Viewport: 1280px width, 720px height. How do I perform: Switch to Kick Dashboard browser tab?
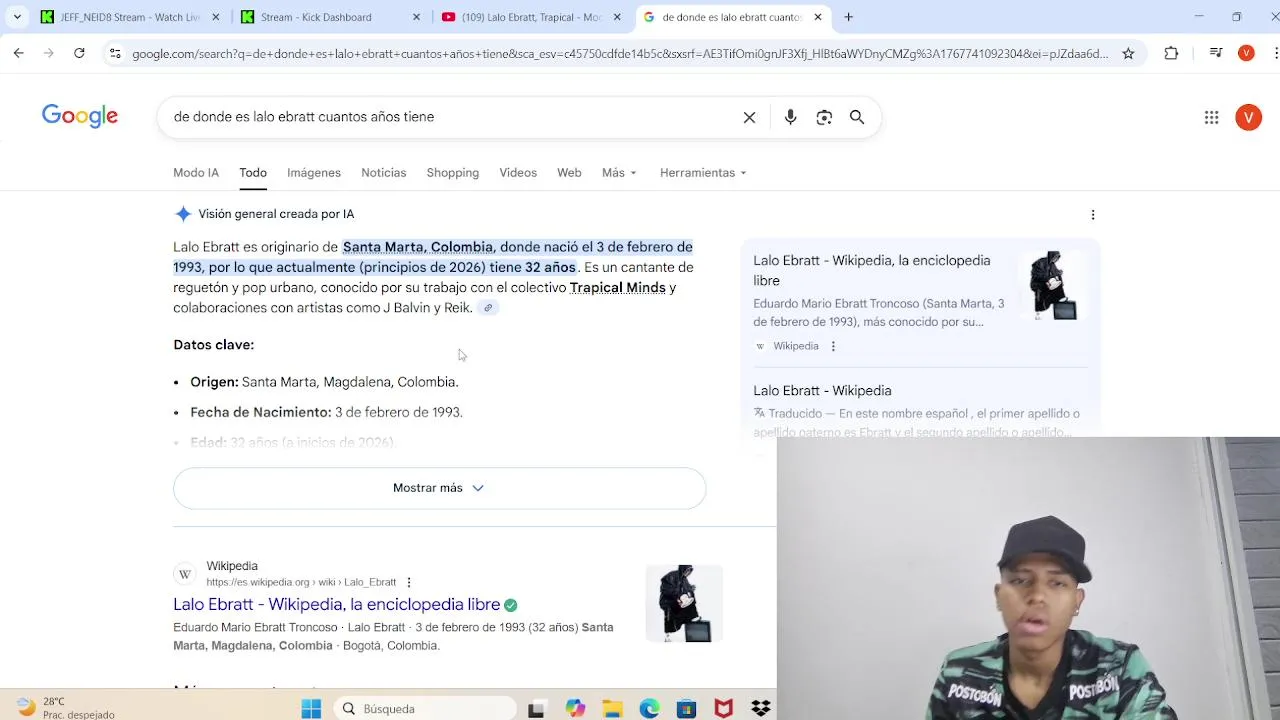pos(330,17)
